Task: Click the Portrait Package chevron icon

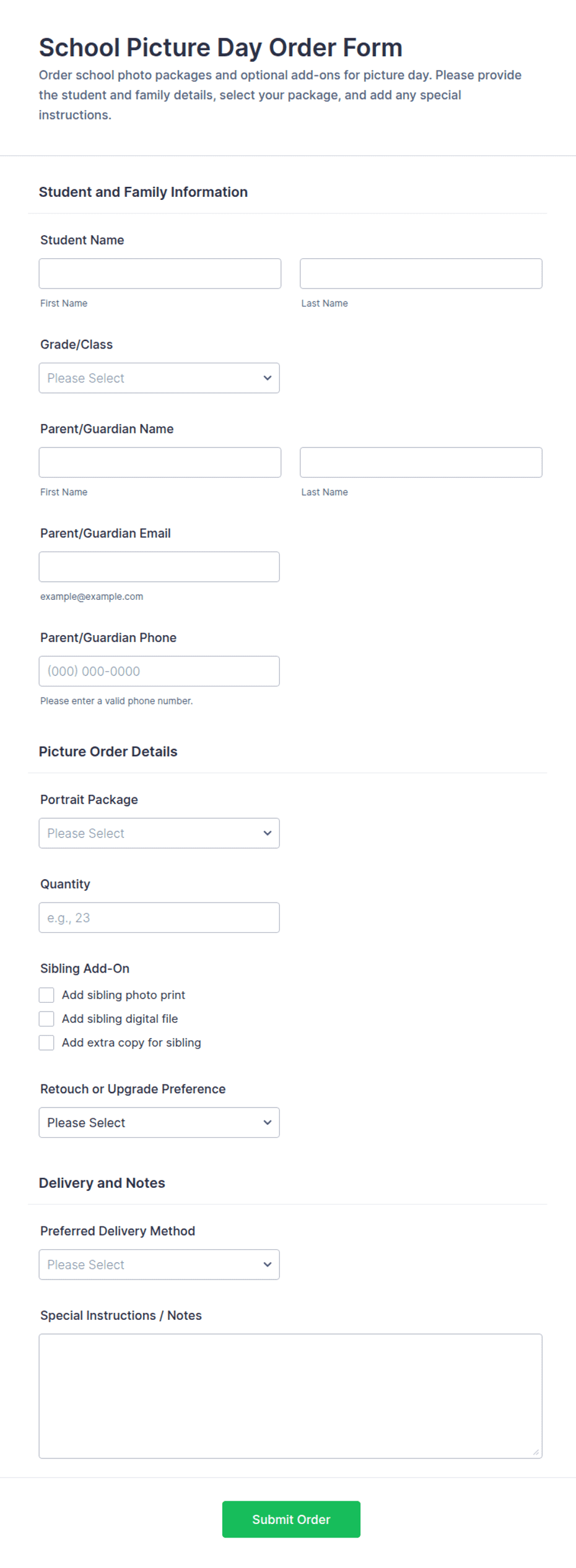Action: [x=268, y=833]
